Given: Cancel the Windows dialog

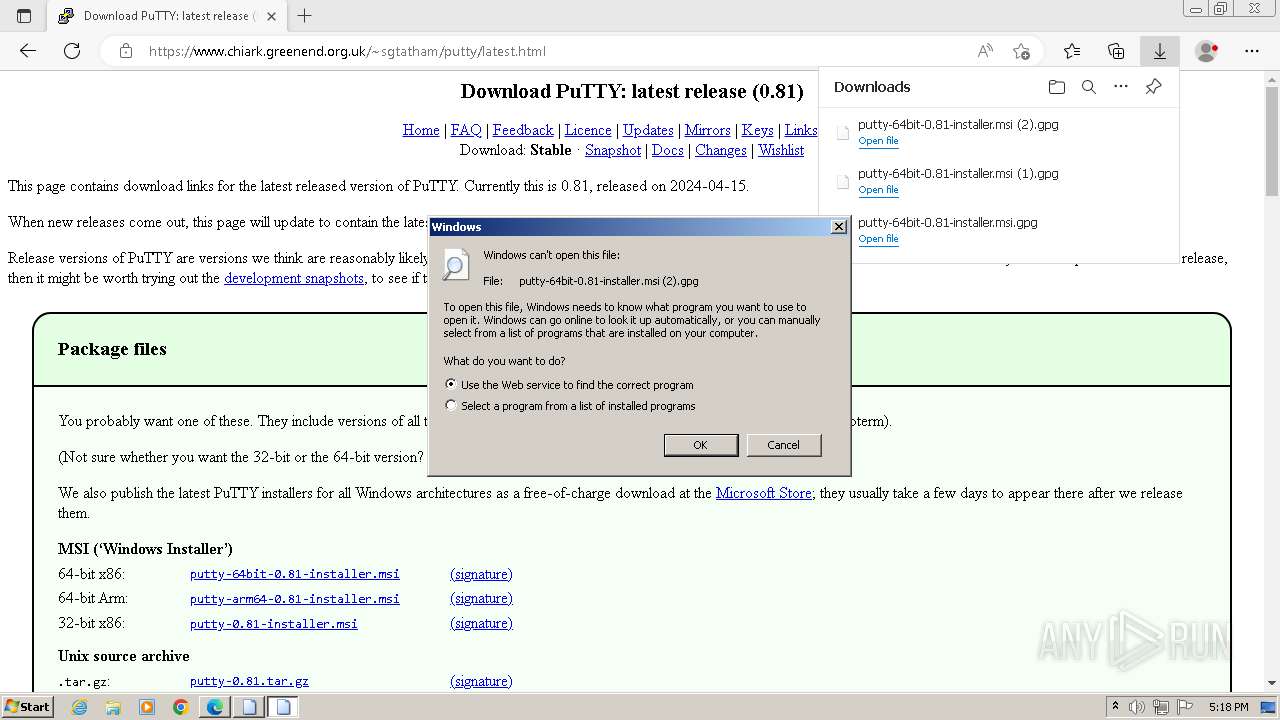Looking at the screenshot, I should [783, 445].
